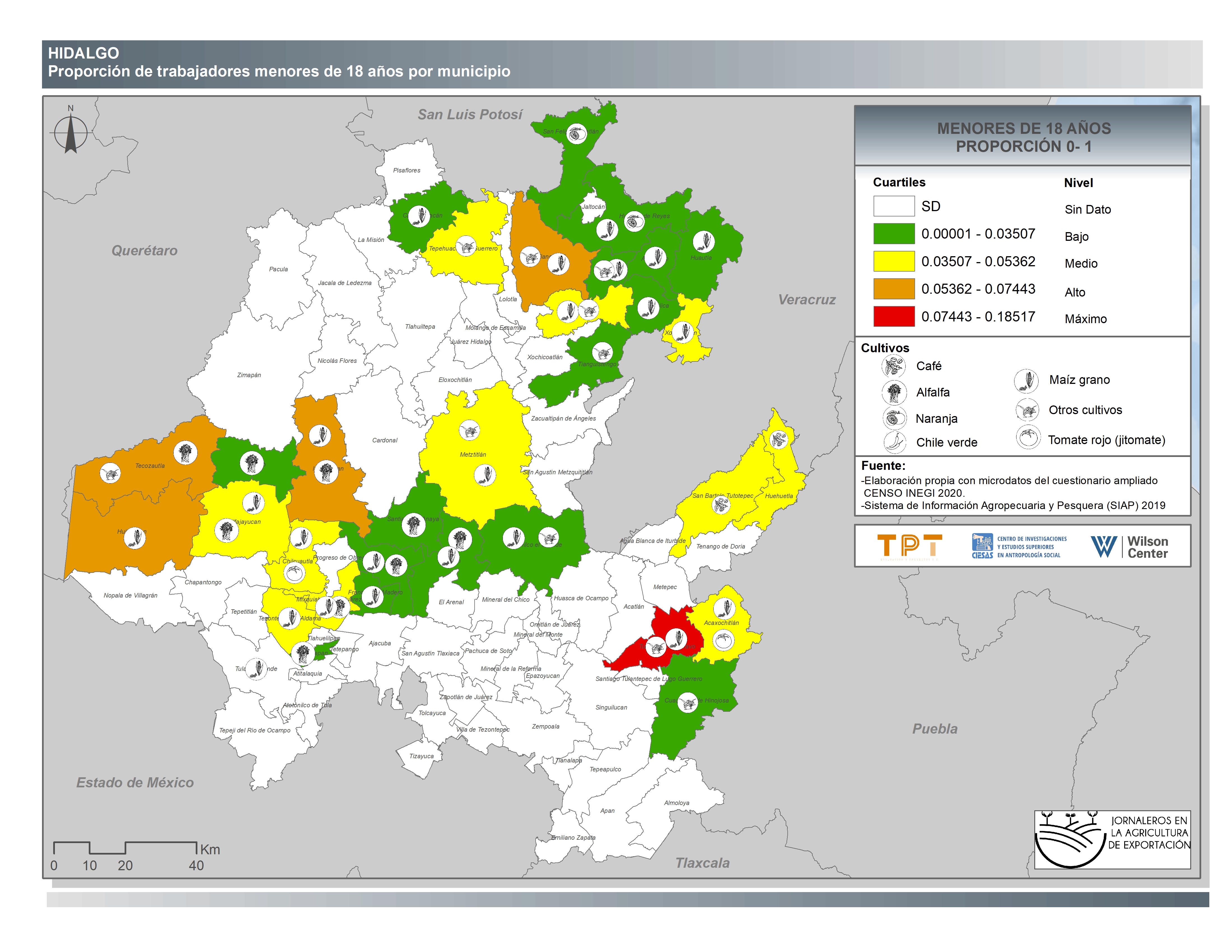
Task: Click the orange Alto quartile swatch
Action: [x=893, y=289]
